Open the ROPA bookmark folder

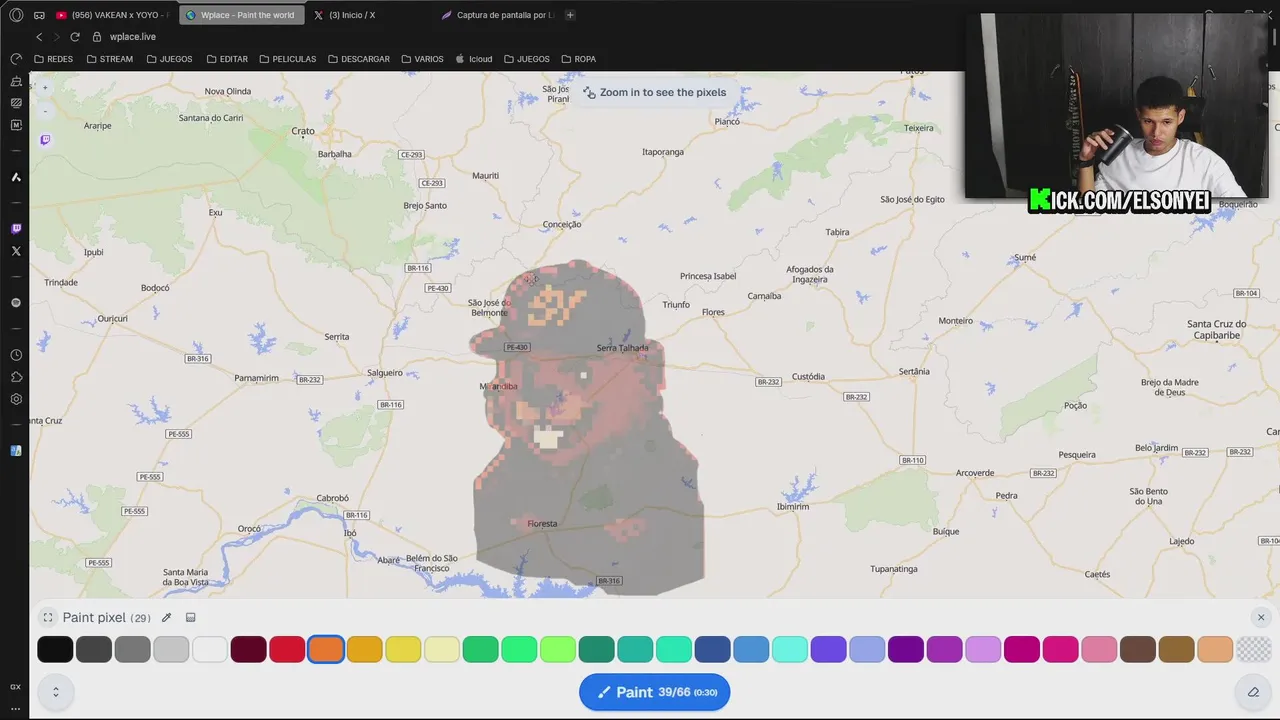click(x=579, y=59)
